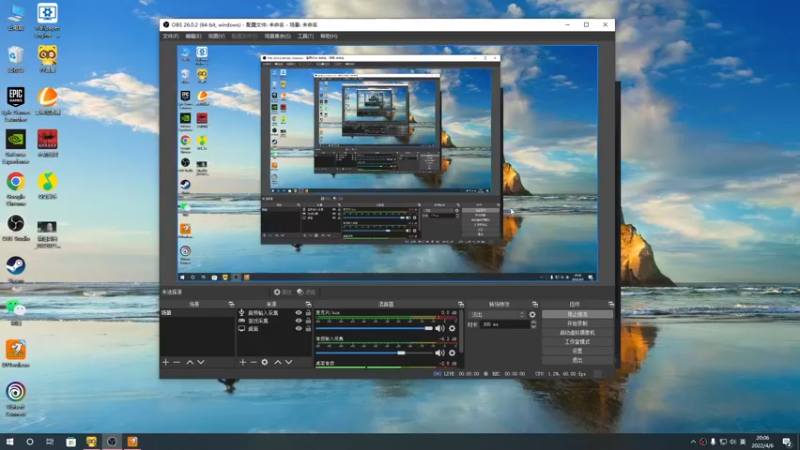Open Google Chrome desktop icon

pos(16,189)
